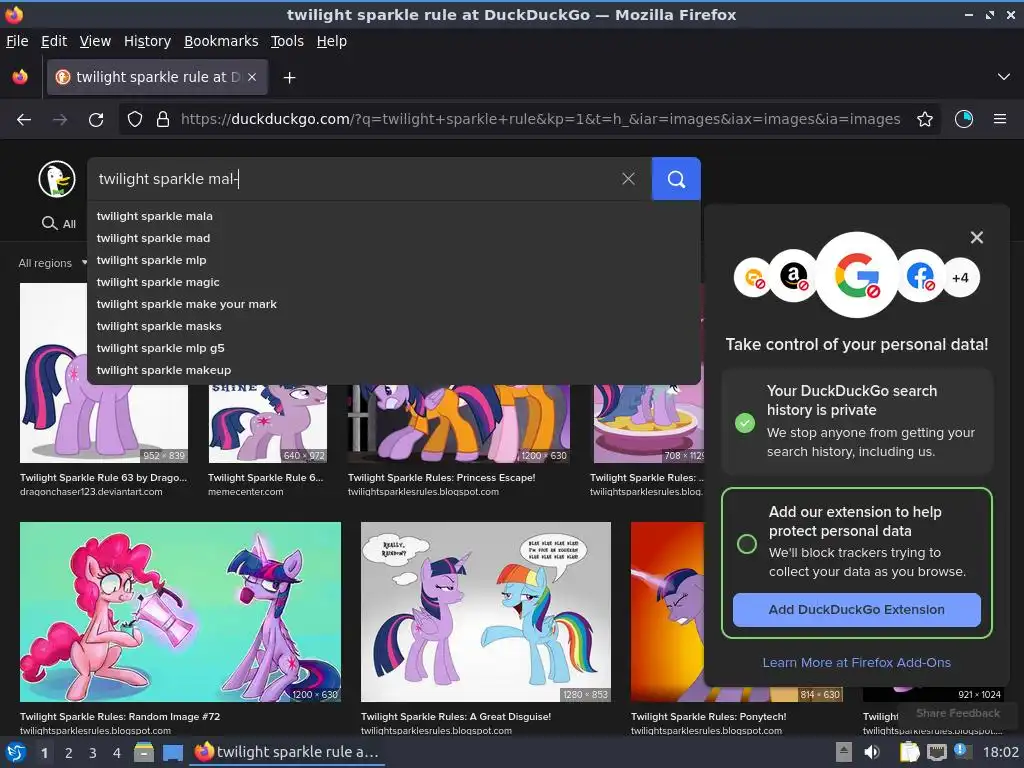Open A Great Disguise thumbnail

coord(486,612)
